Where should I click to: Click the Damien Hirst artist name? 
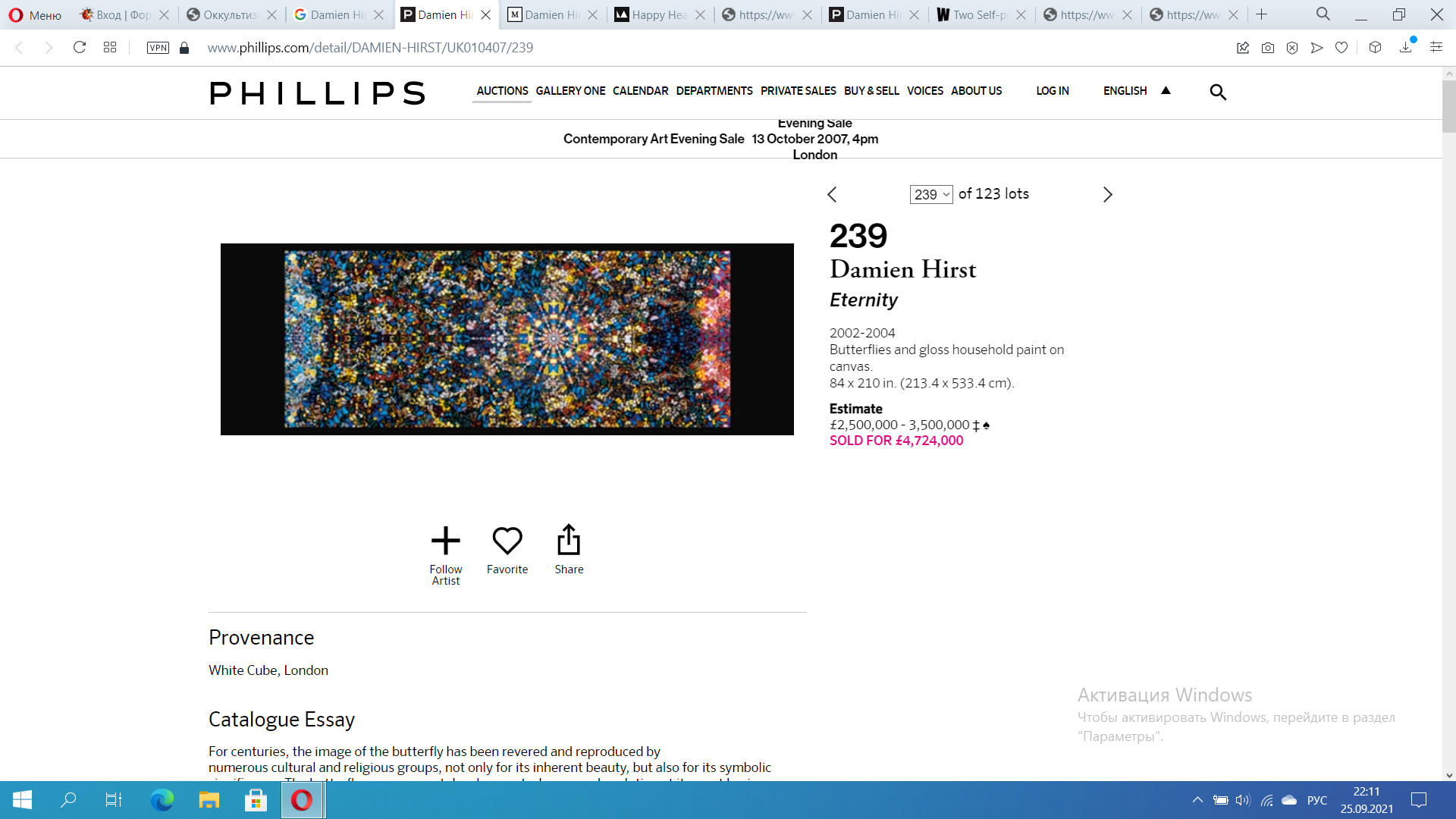coord(902,269)
